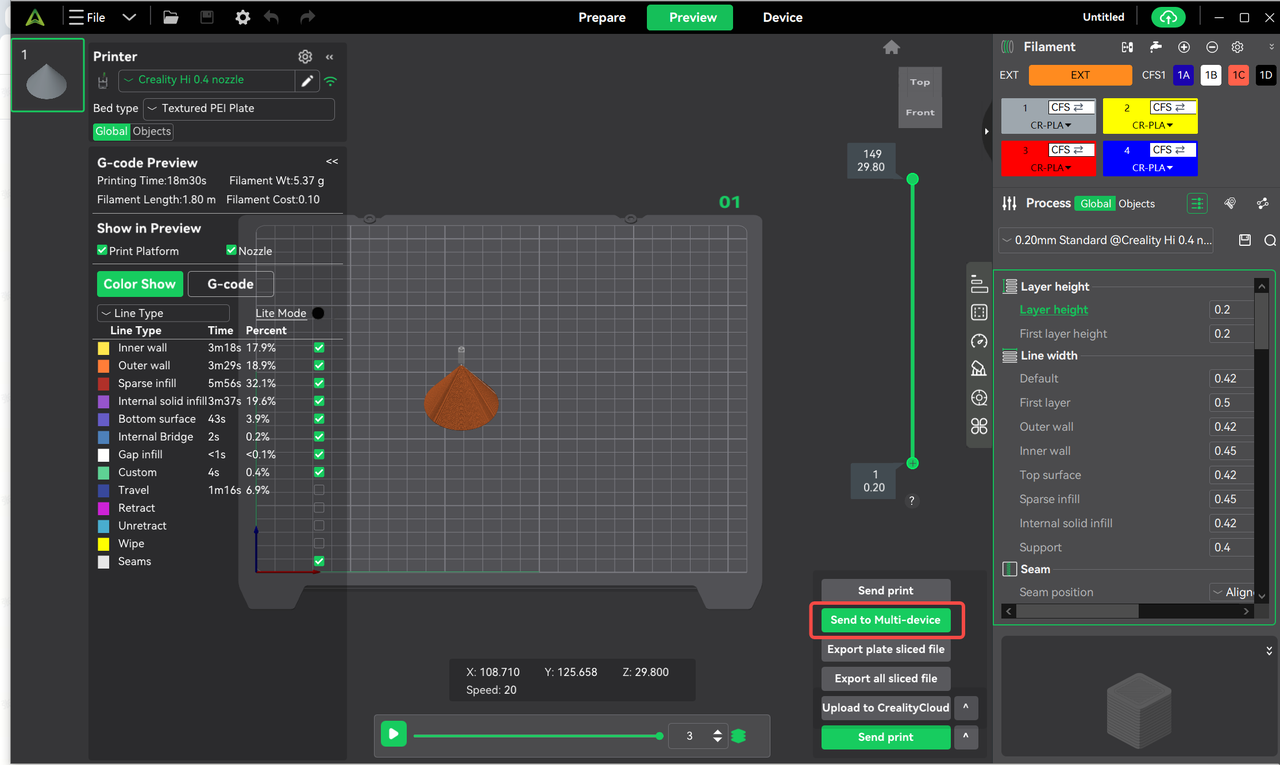Click the filament flushing faucet icon
This screenshot has height=765, width=1280.
click(1156, 47)
